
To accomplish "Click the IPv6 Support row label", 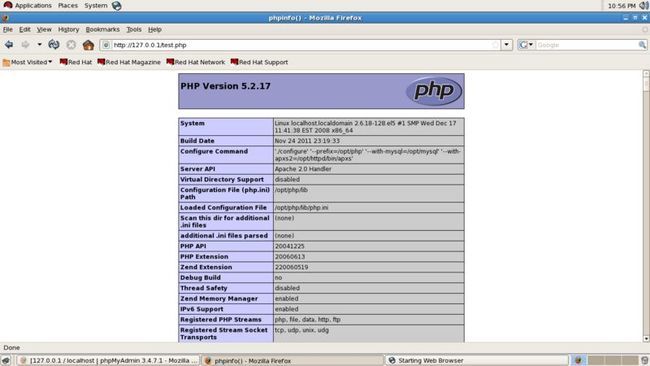I will tap(201, 309).
